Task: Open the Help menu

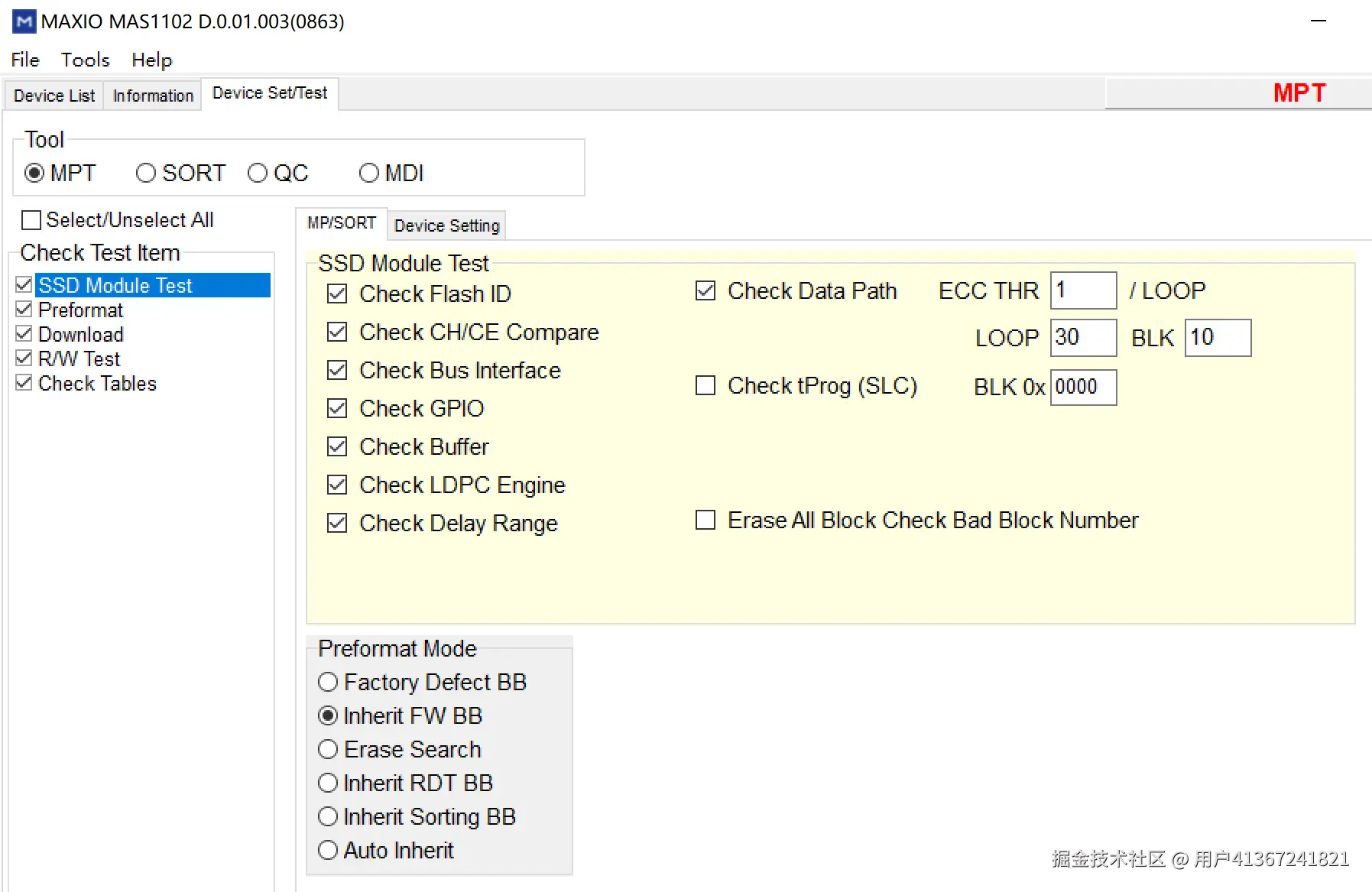Action: (x=151, y=60)
